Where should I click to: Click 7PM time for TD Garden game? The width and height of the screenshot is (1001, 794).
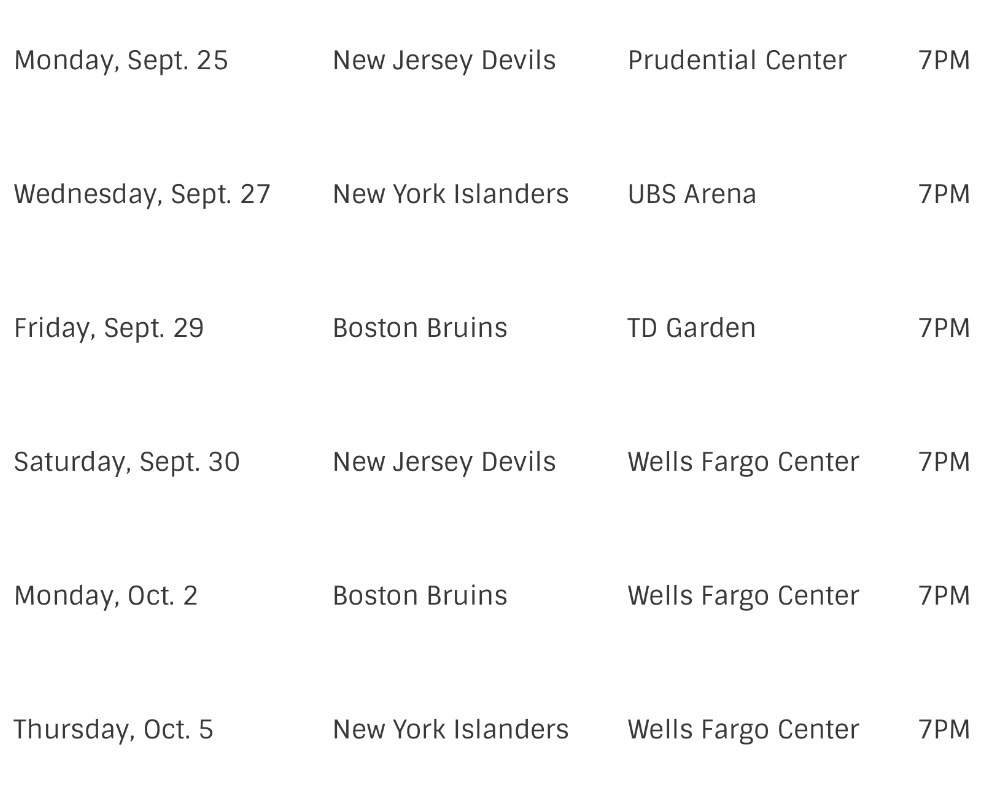944,328
